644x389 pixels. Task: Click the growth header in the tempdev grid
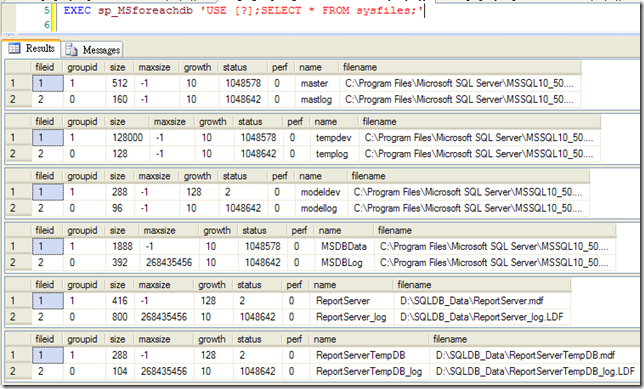(214, 122)
